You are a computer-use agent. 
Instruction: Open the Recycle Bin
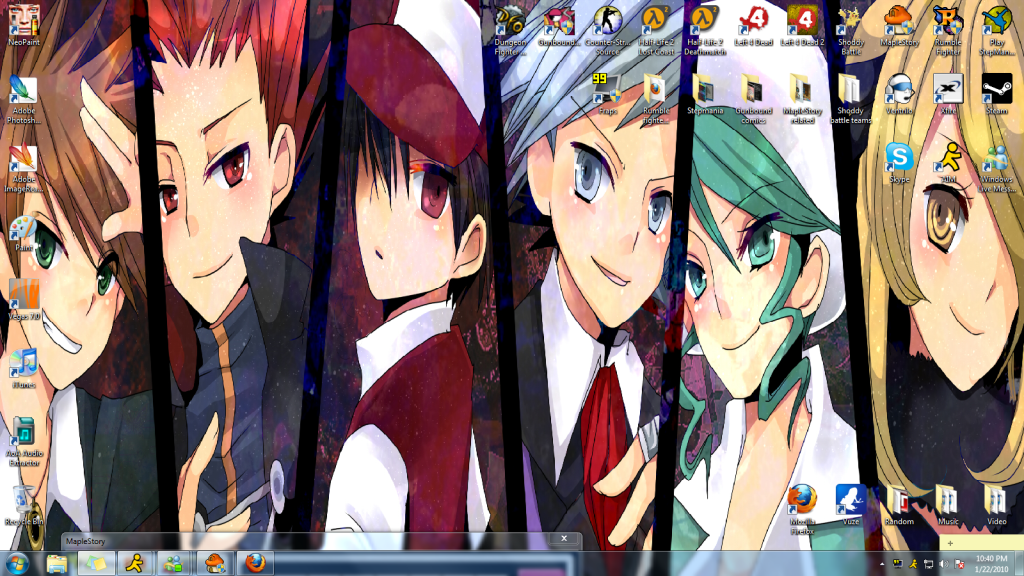(24, 506)
